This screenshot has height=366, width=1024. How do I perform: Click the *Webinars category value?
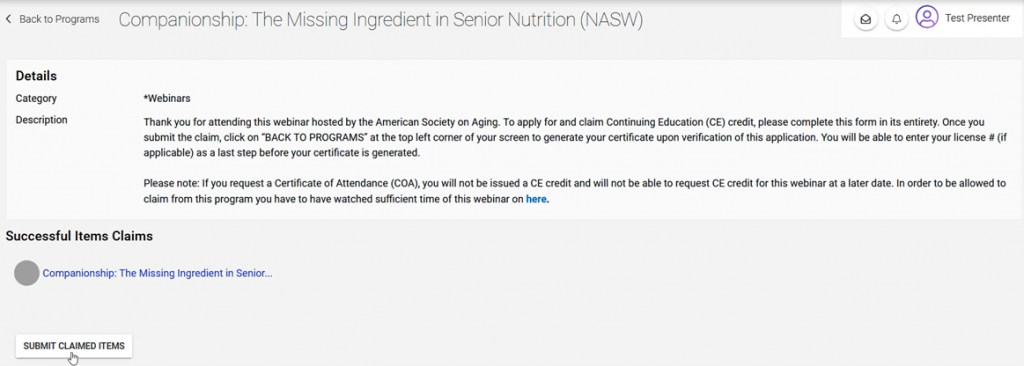[167, 99]
